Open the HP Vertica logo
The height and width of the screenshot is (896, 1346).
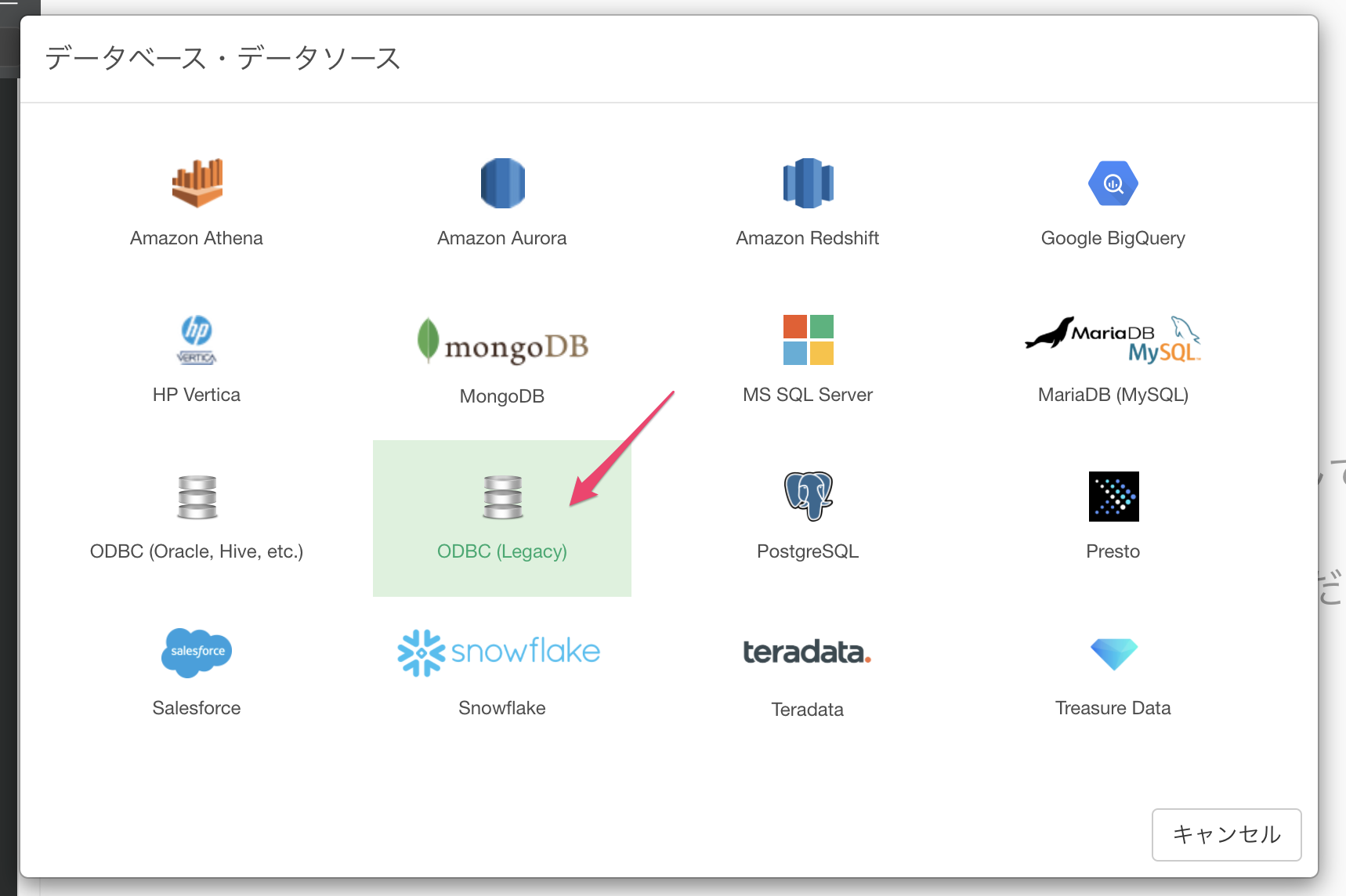pyautogui.click(x=197, y=340)
